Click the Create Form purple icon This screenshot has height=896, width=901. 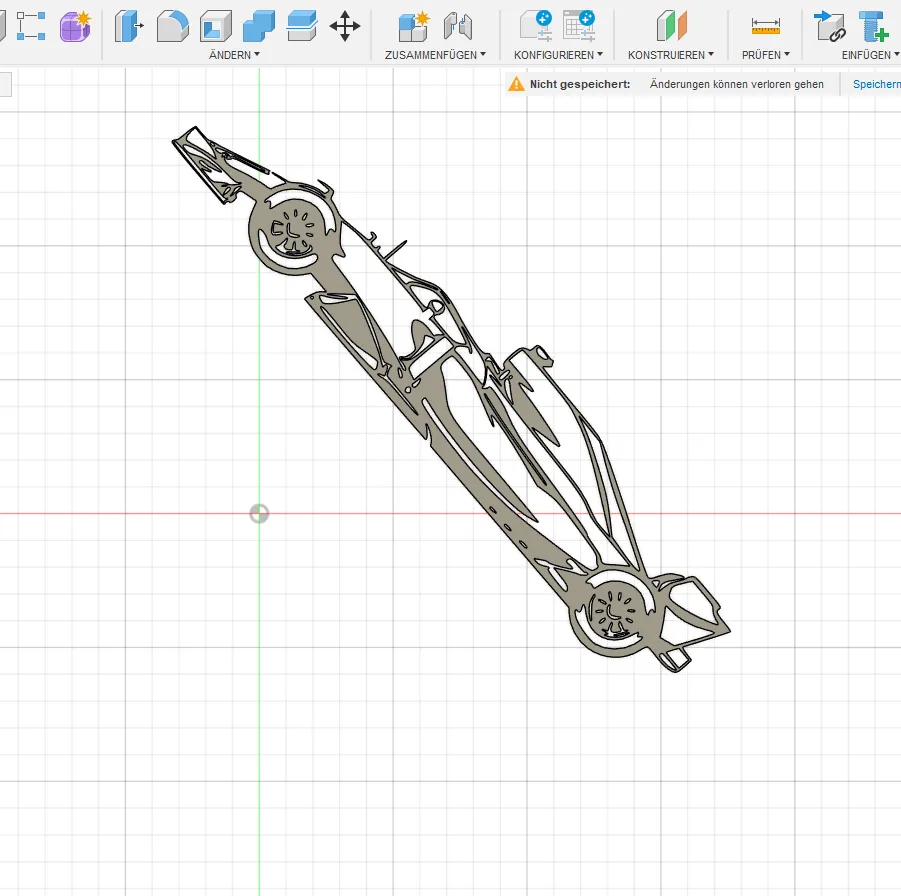click(x=75, y=26)
